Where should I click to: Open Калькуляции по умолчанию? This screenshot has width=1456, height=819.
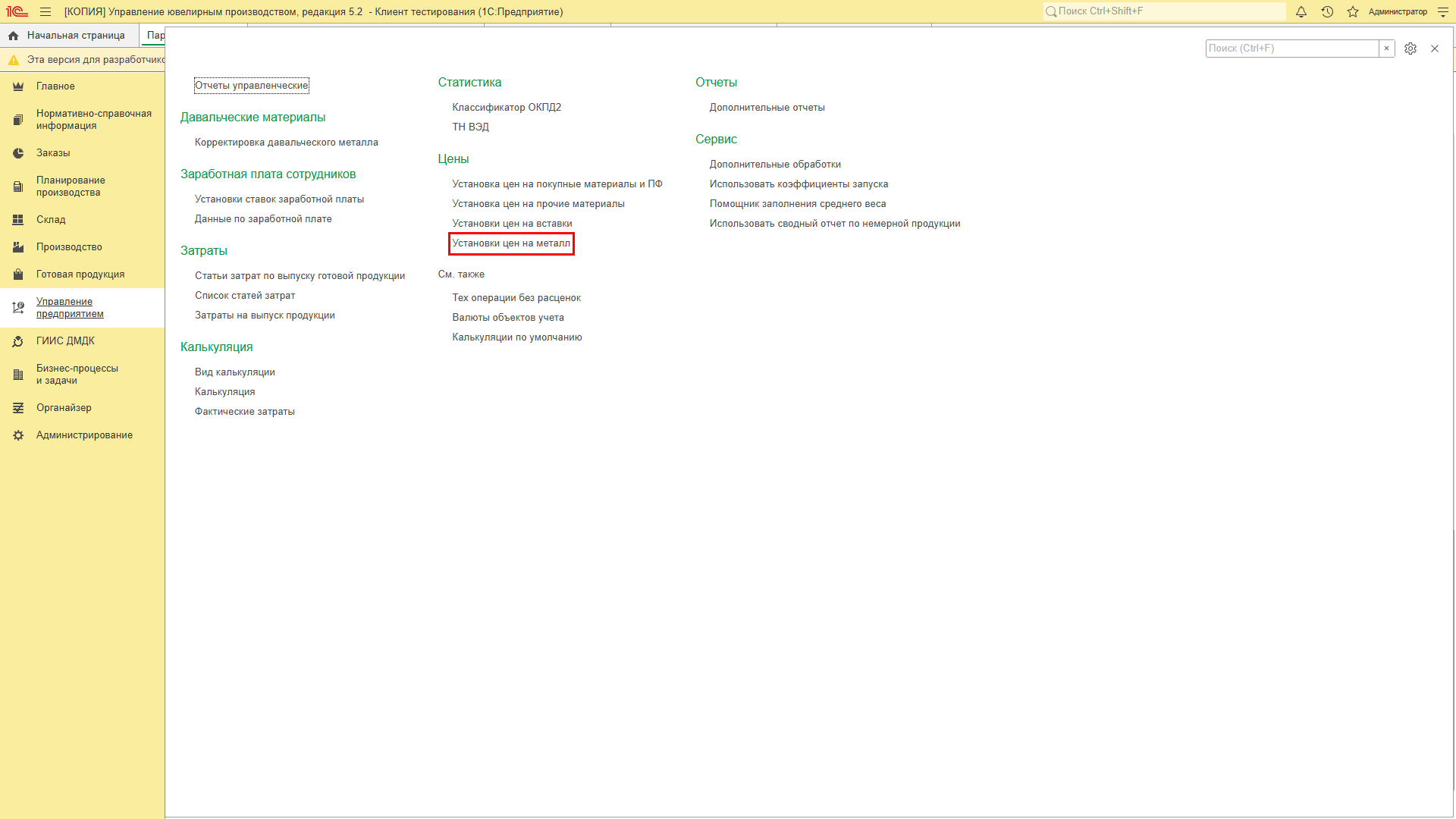coord(517,337)
